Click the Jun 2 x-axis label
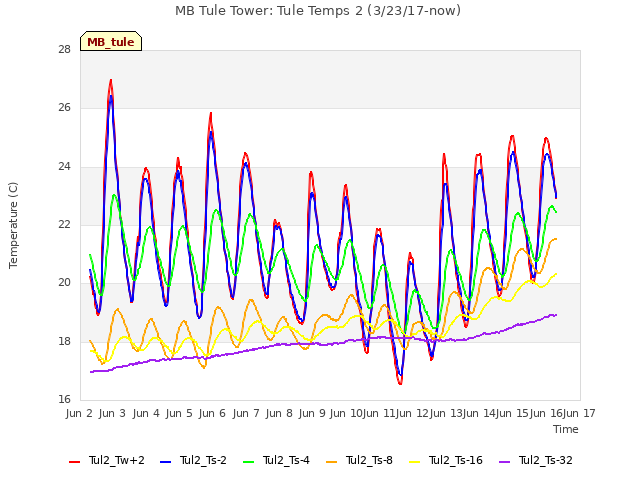Screen dimensions: 640x480 [x=80, y=413]
